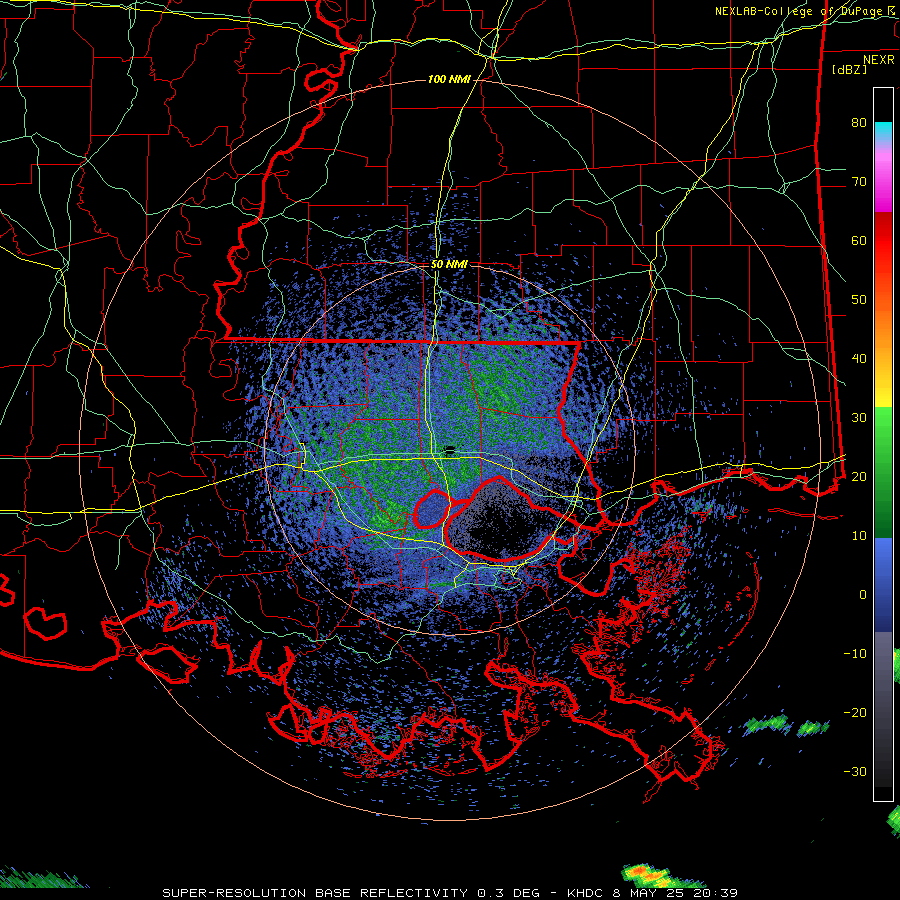Click the 20 value on the dBZ scale
The width and height of the screenshot is (900, 900).
(x=859, y=476)
